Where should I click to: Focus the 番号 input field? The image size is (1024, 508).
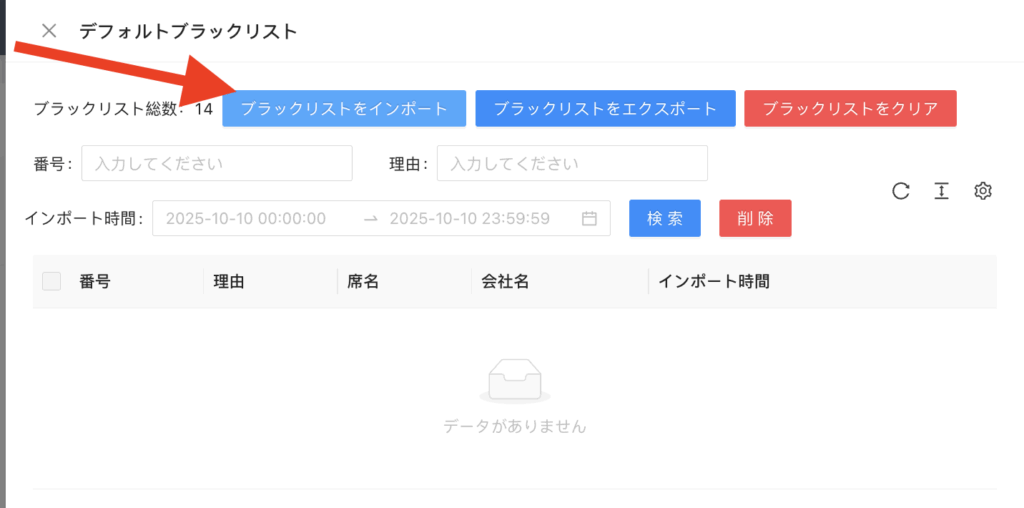tap(216, 163)
